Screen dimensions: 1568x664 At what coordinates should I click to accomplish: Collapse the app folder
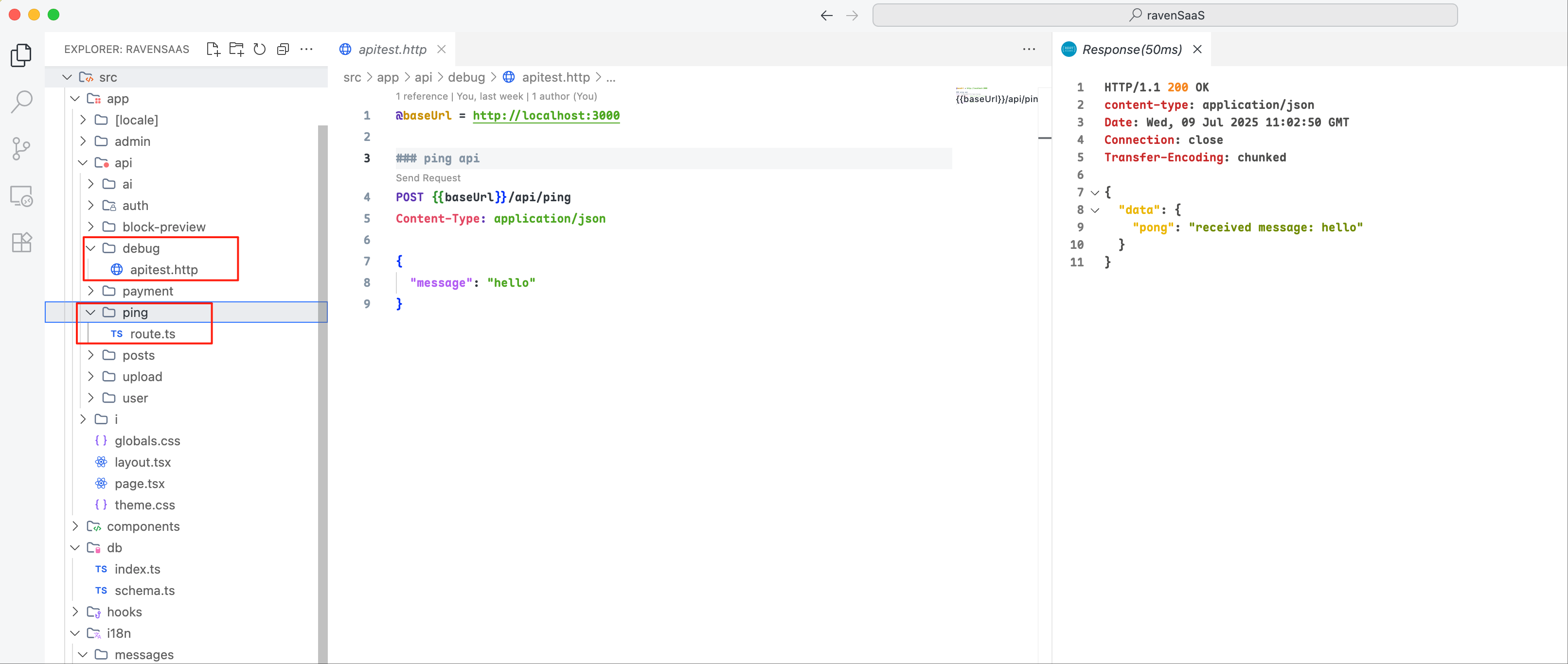point(75,99)
